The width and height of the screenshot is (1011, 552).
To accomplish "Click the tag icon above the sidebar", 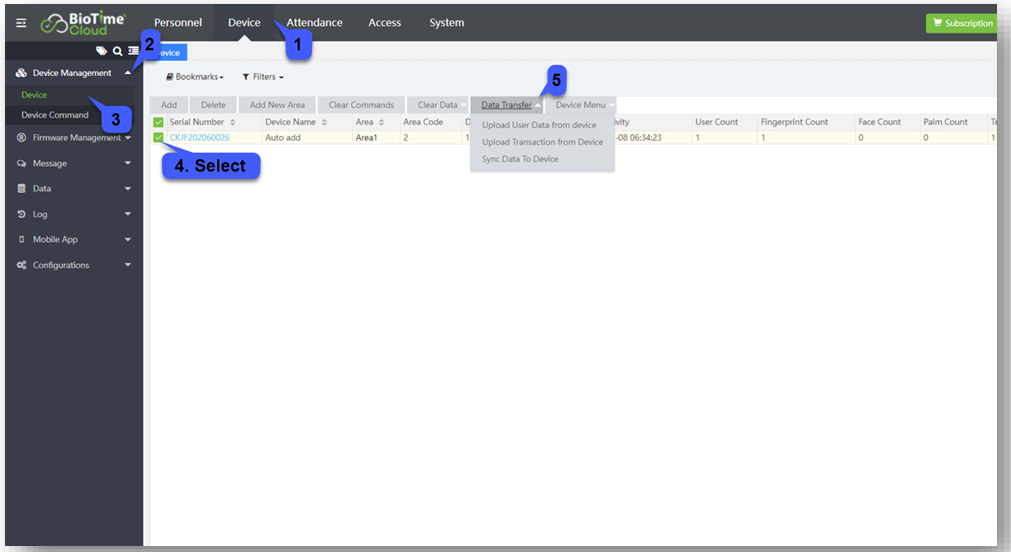I will click(101, 51).
